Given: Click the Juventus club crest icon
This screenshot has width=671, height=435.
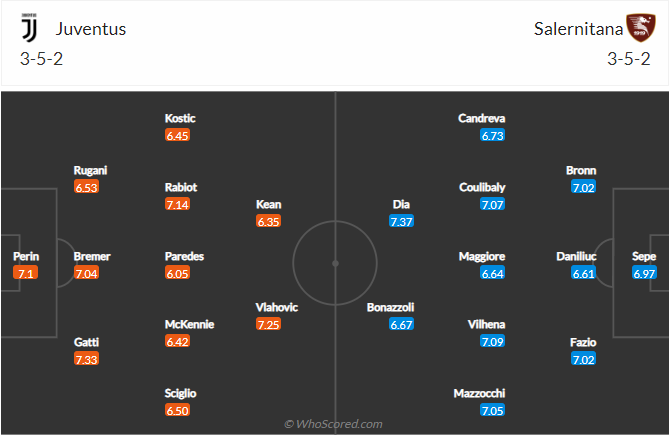Looking at the screenshot, I should coord(29,28).
